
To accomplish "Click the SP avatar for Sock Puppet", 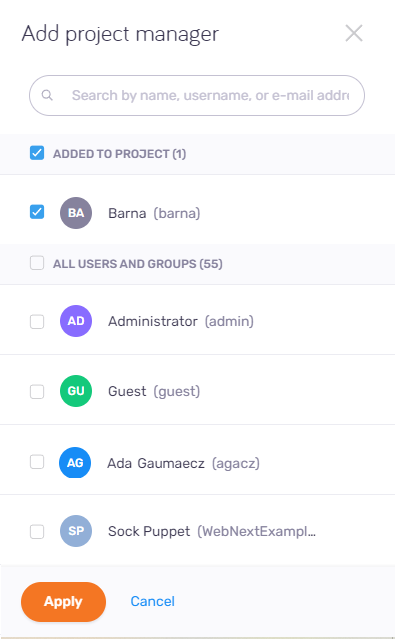I will [76, 531].
